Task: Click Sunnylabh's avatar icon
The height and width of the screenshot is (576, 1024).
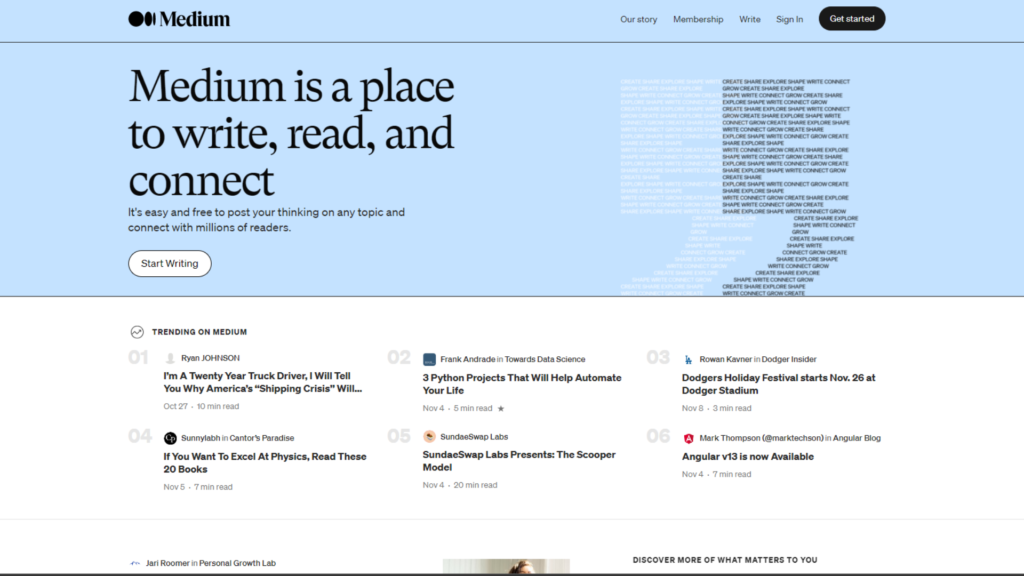Action: pyautogui.click(x=169, y=437)
